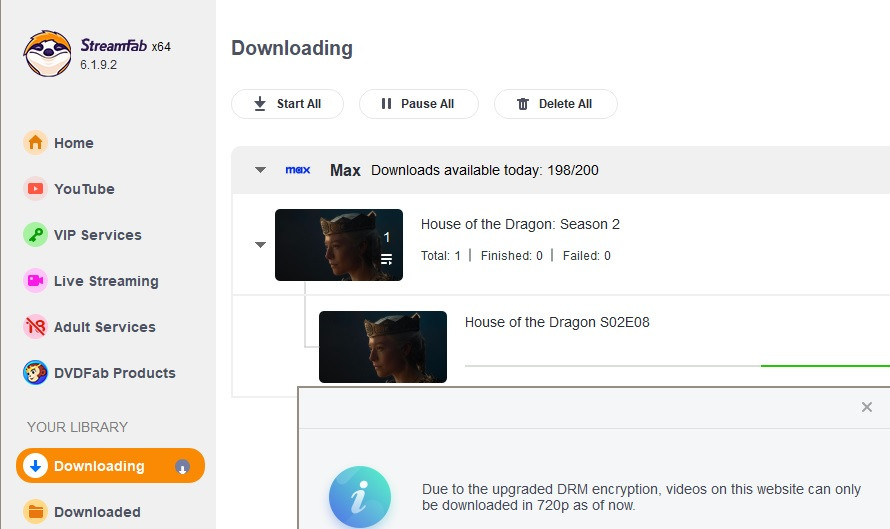
Task: Click the DVDFab Products icon
Action: click(36, 373)
